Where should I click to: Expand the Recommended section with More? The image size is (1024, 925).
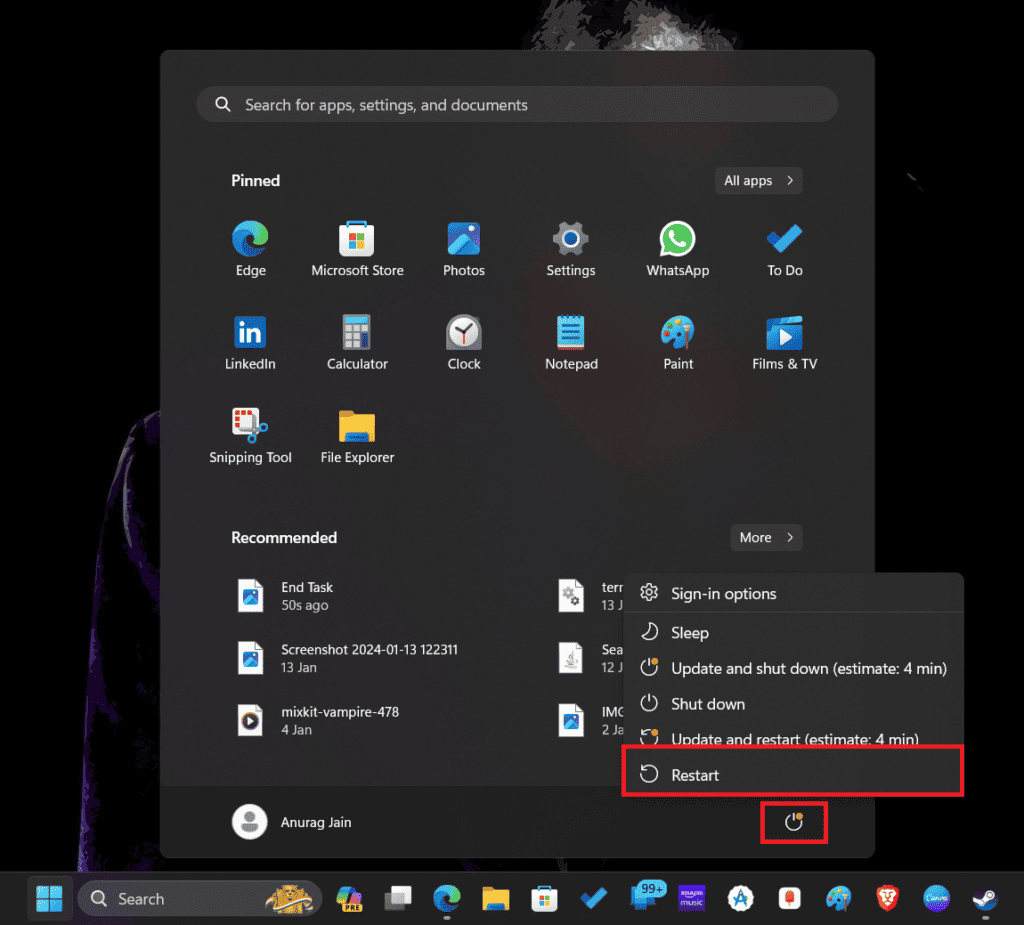(765, 537)
